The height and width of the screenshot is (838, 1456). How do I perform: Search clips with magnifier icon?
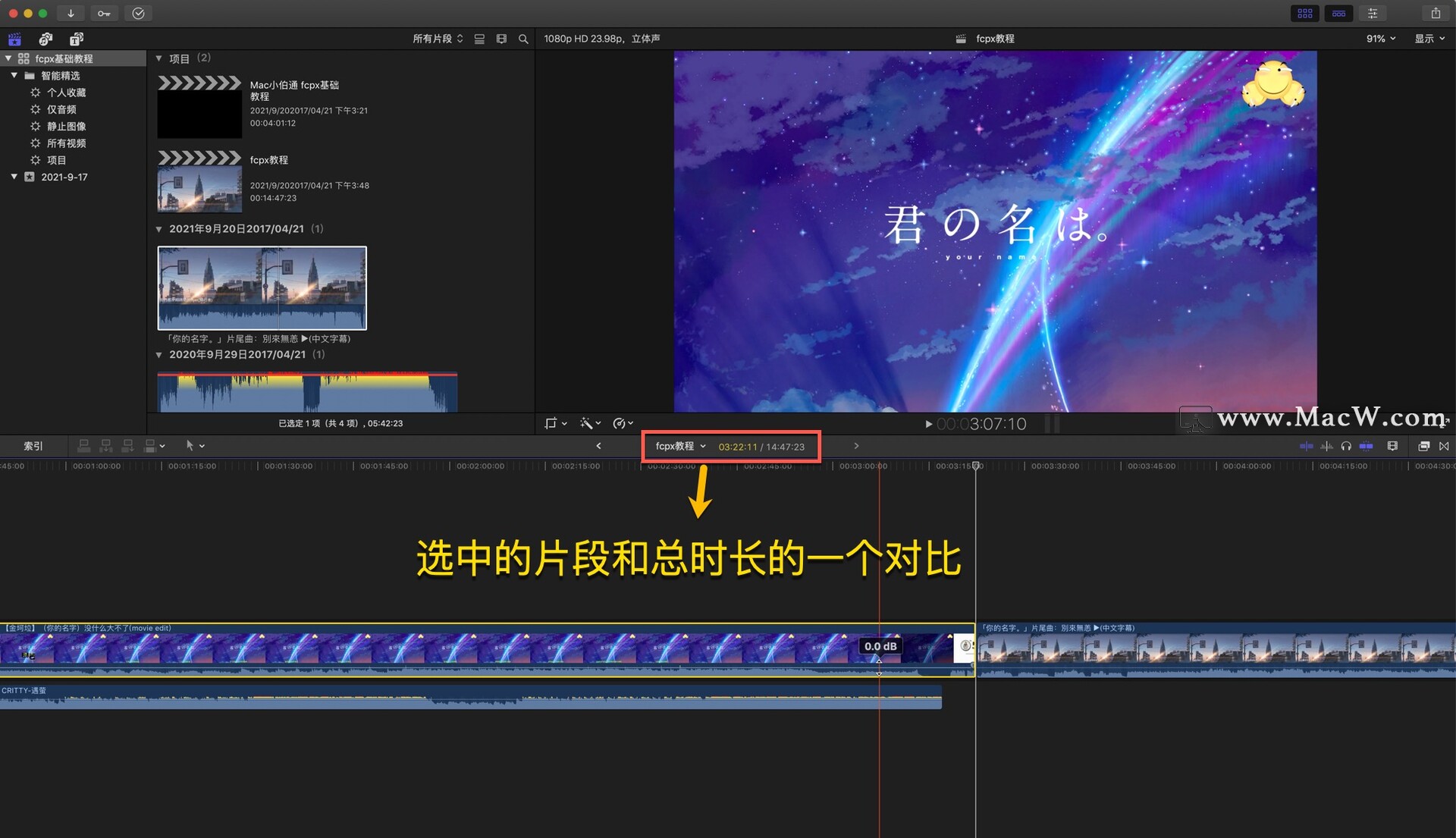click(x=523, y=39)
